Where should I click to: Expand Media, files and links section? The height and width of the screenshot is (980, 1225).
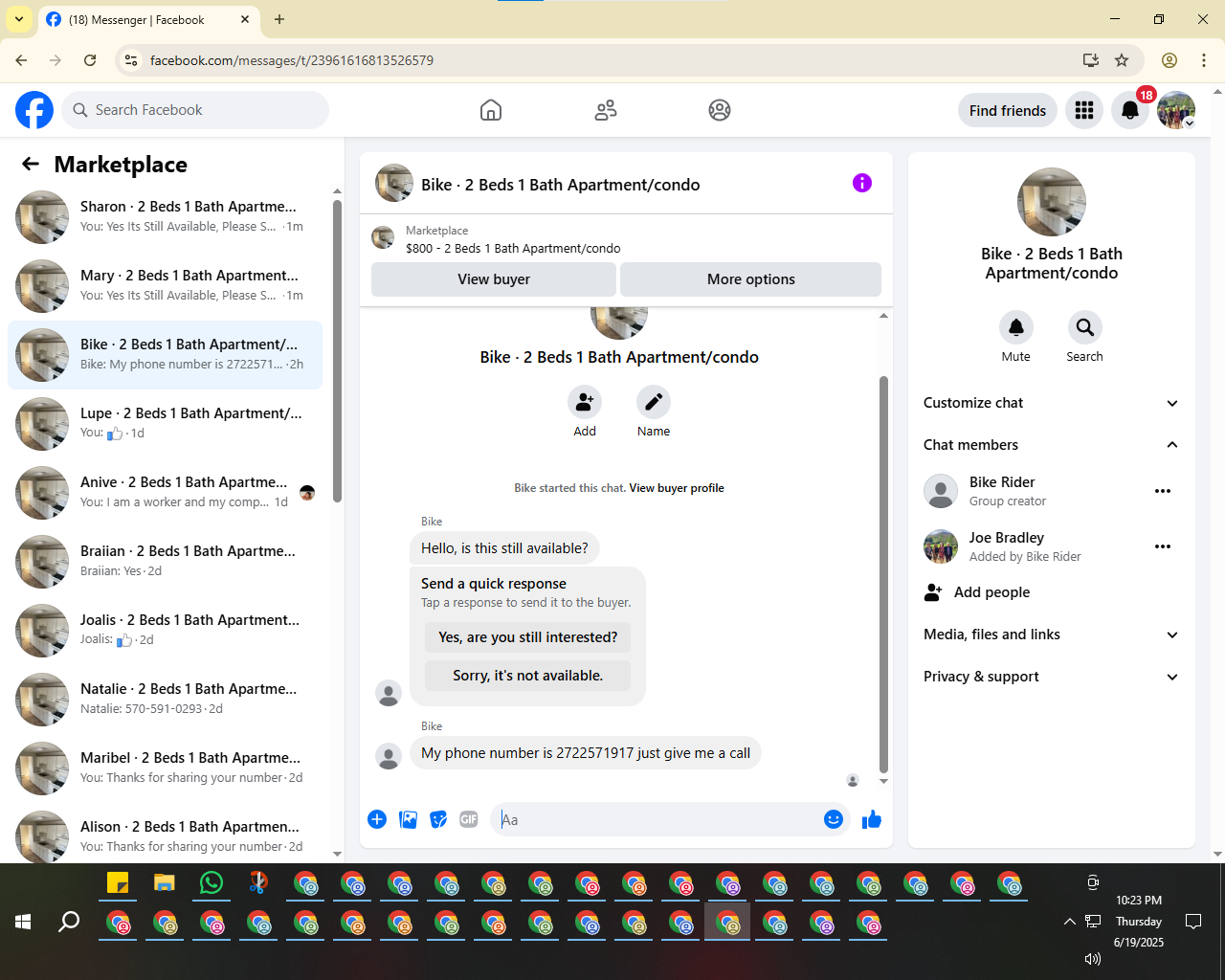(x=1051, y=635)
